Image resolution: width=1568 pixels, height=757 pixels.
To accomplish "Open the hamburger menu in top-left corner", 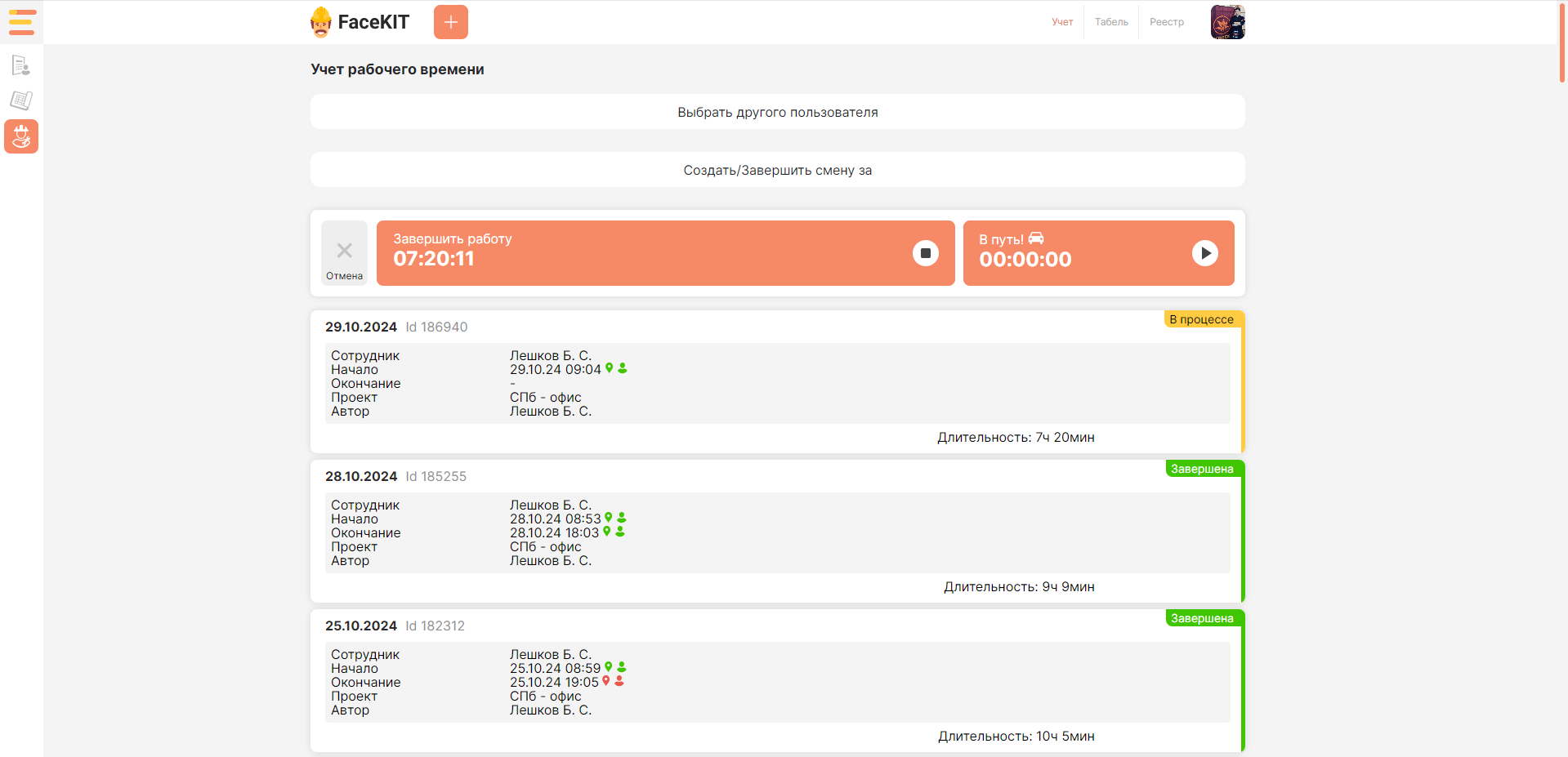I will (21, 22).
